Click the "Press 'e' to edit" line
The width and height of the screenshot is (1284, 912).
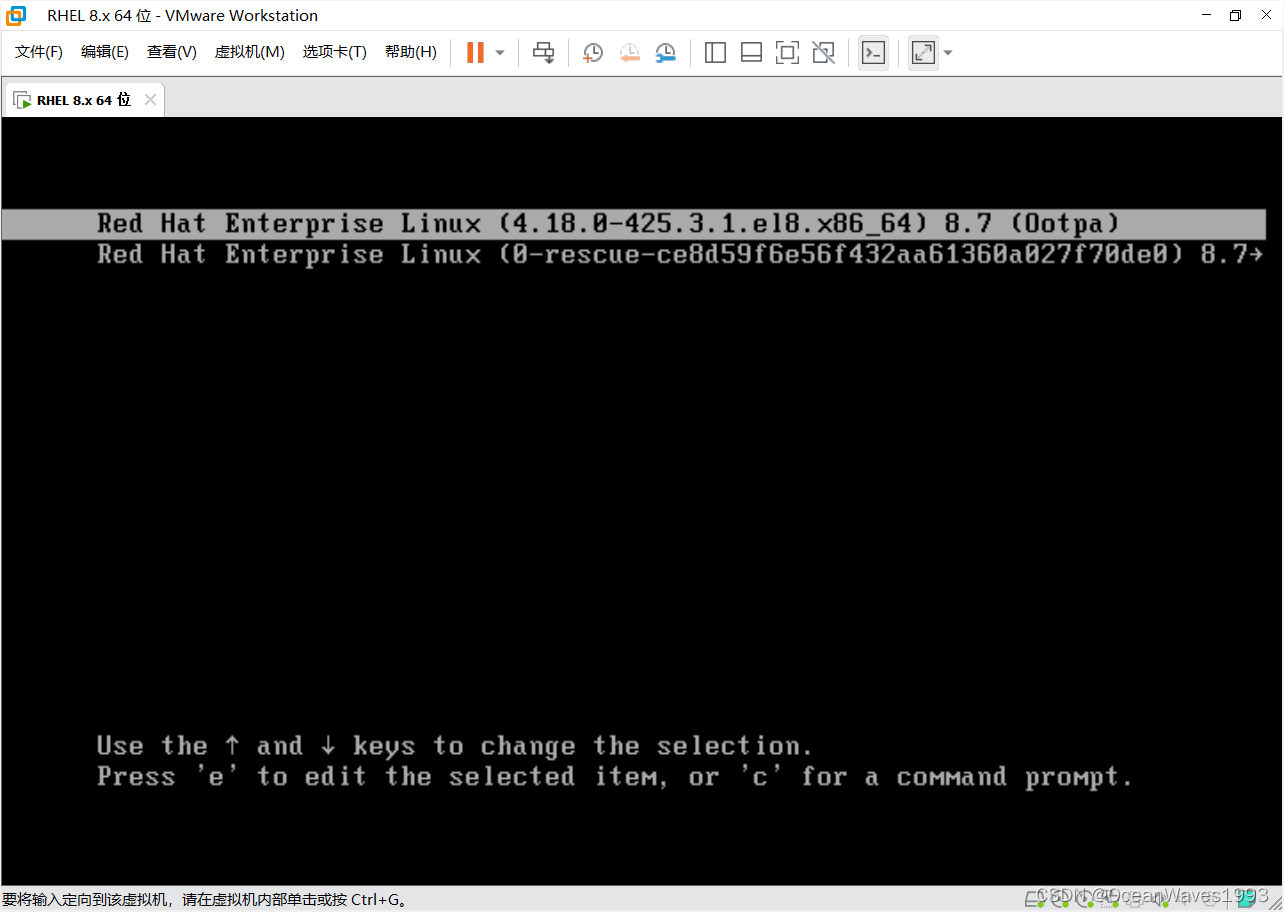[x=615, y=777]
